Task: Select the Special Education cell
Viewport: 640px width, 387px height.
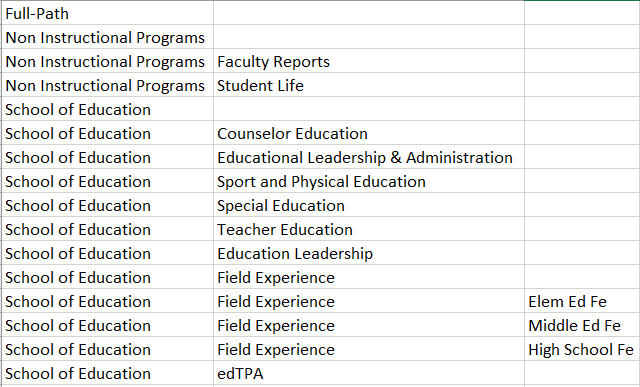Action: click(369, 205)
